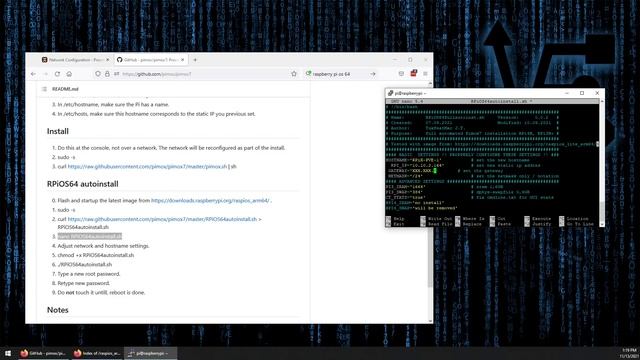Switch to pi@raspberrypi taskbar button
Screen dimensions: 640x360
(x=151, y=353)
